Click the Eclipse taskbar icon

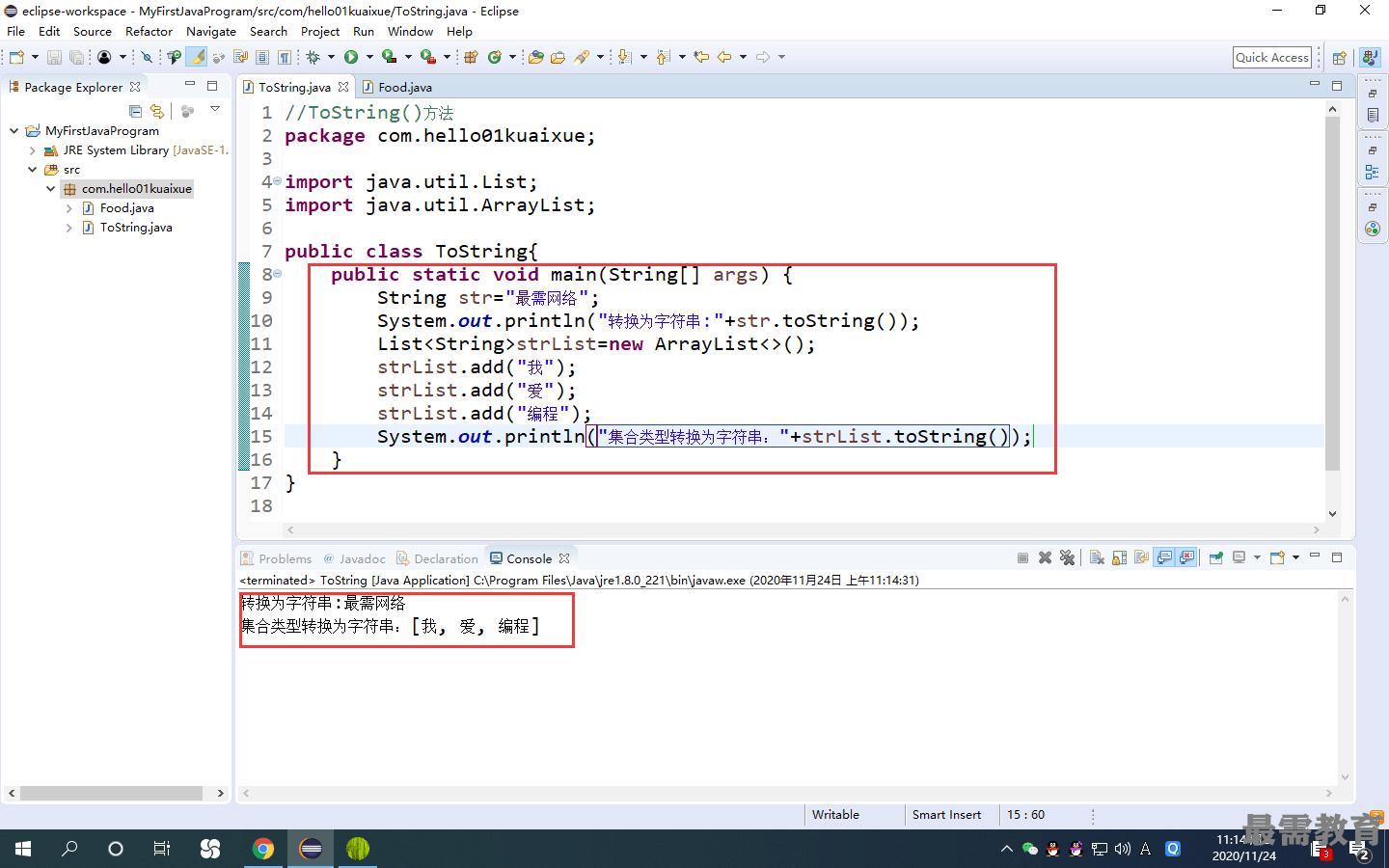pyautogui.click(x=311, y=849)
